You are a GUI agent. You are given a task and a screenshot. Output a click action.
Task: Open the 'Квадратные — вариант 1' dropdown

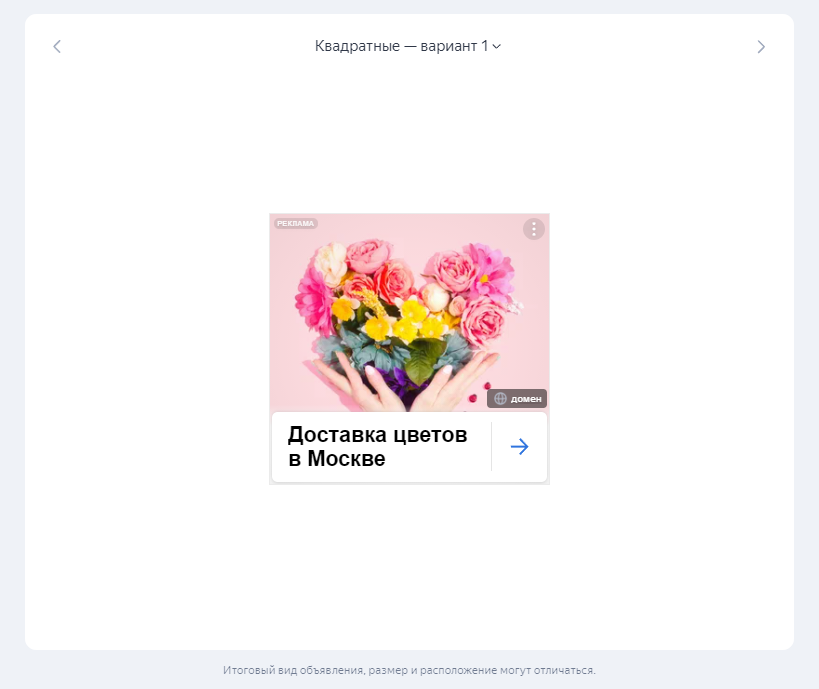408,46
